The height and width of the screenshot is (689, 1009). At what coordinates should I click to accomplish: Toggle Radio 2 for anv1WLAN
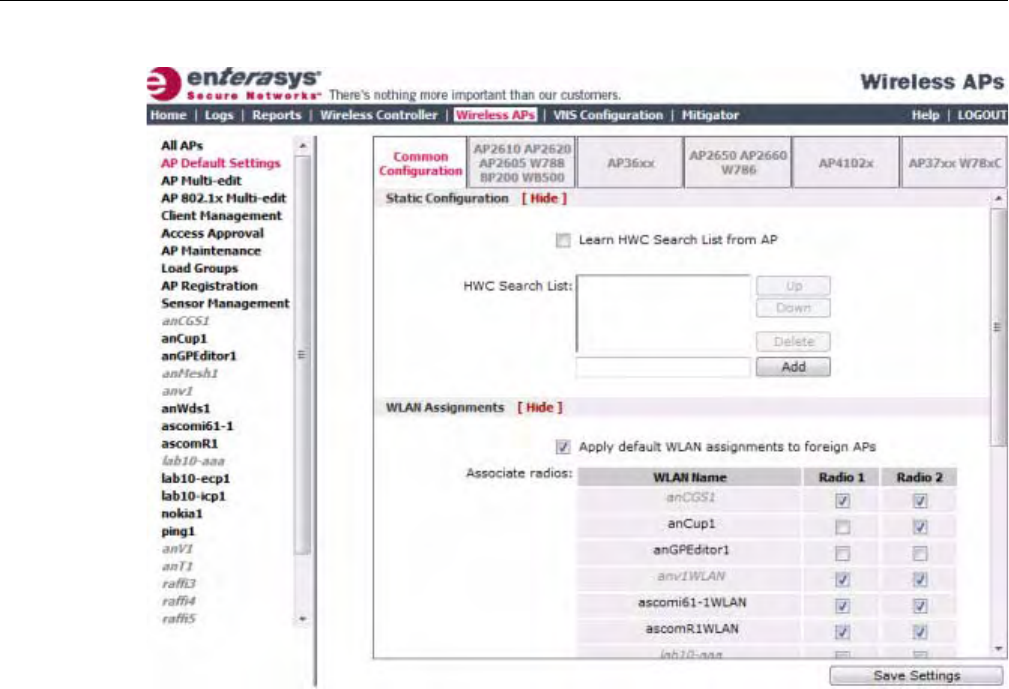[920, 580]
